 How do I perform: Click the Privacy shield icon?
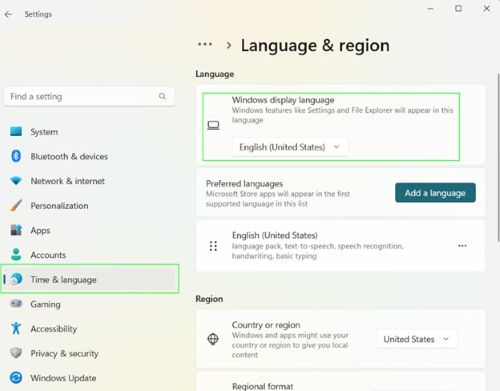click(x=16, y=353)
